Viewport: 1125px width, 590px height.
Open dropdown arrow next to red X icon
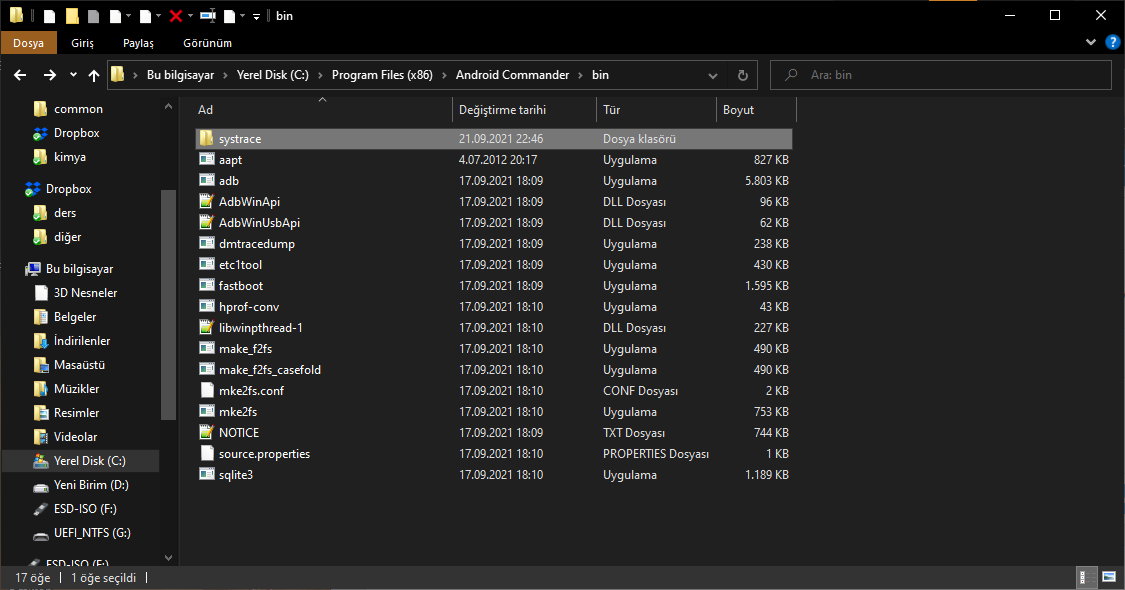click(190, 16)
